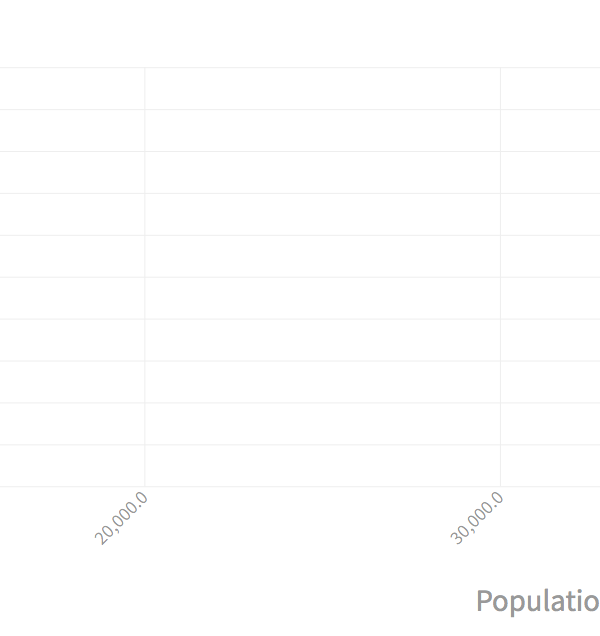Click where 20,000.0 gridline meets bottom axis line
The width and height of the screenshot is (600, 636).
click(145, 487)
